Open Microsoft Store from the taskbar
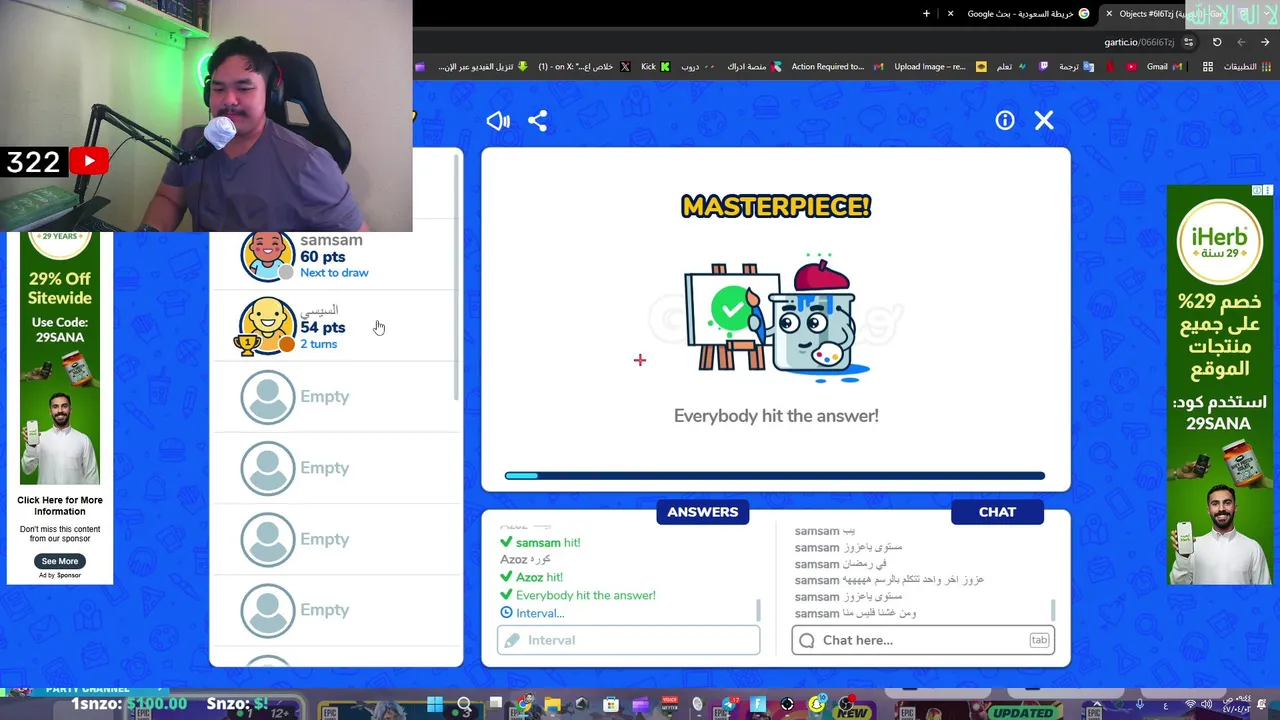Screen dimensions: 1280x720 [x=610, y=705]
